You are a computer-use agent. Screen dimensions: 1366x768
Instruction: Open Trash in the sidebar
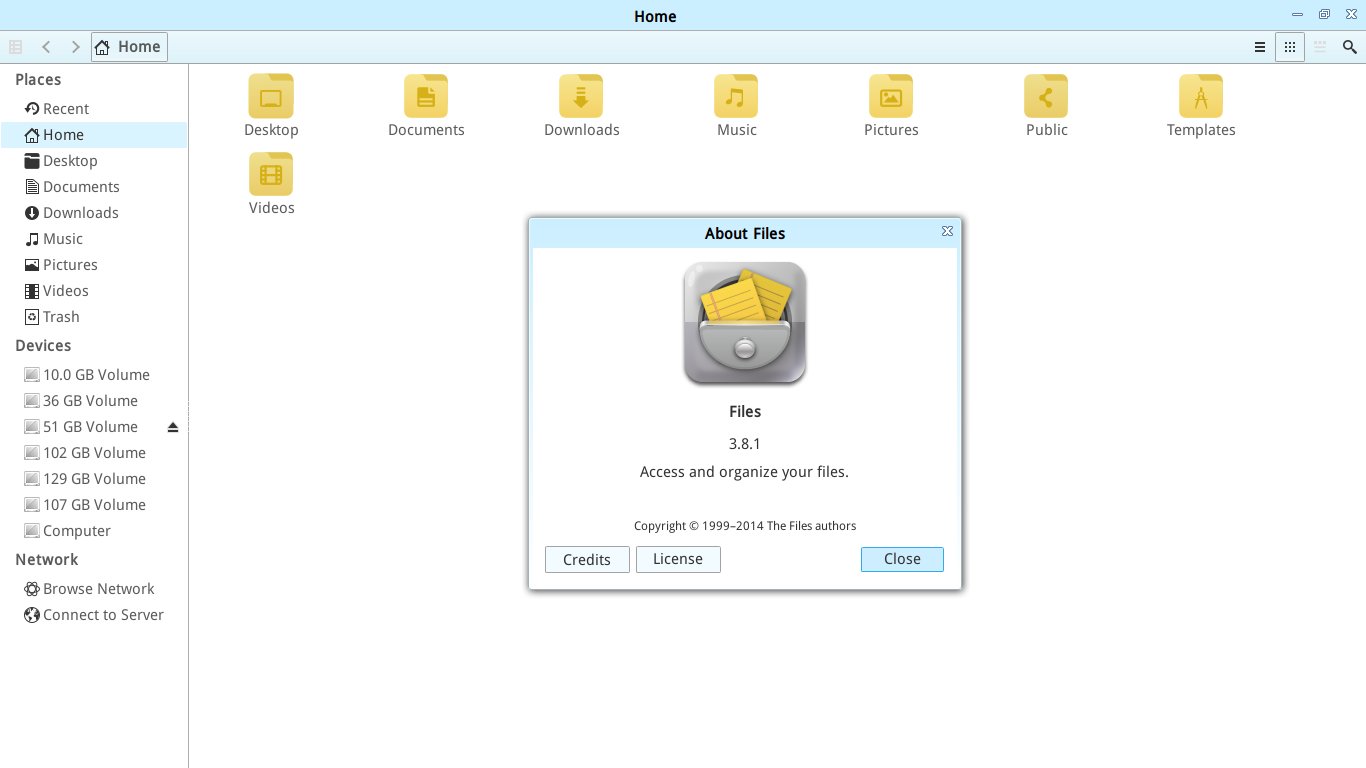pos(60,317)
